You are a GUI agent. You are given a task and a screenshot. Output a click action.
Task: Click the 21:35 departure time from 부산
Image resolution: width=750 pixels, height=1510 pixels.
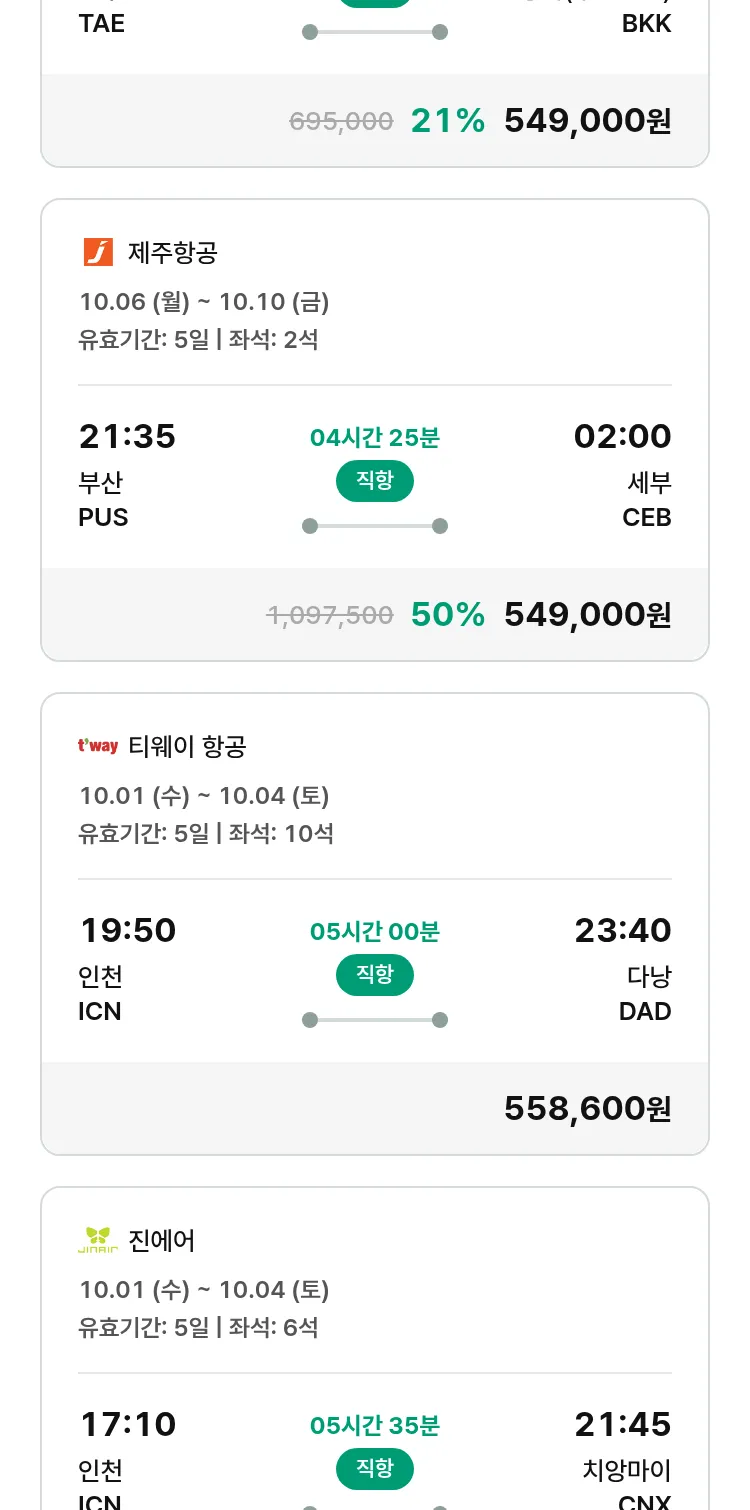[x=127, y=437]
